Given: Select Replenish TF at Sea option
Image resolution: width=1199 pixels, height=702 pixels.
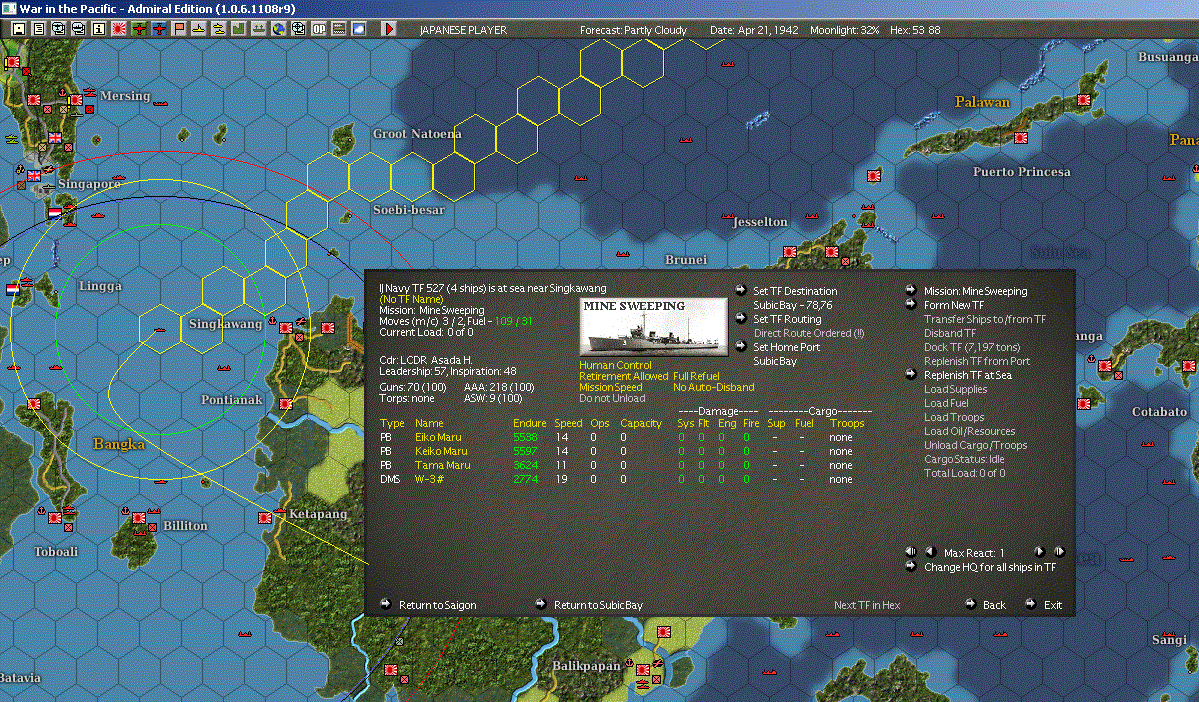Looking at the screenshot, I should [x=967, y=375].
